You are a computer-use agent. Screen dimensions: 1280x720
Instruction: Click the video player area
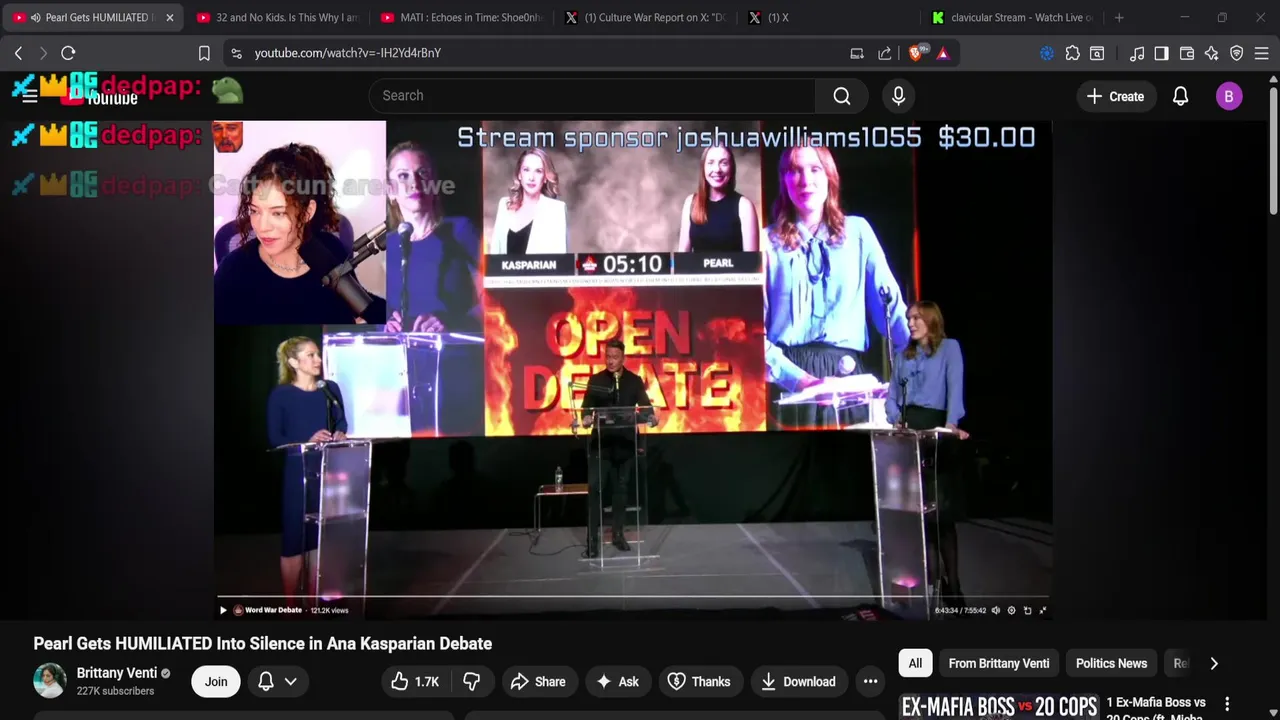[x=632, y=370]
